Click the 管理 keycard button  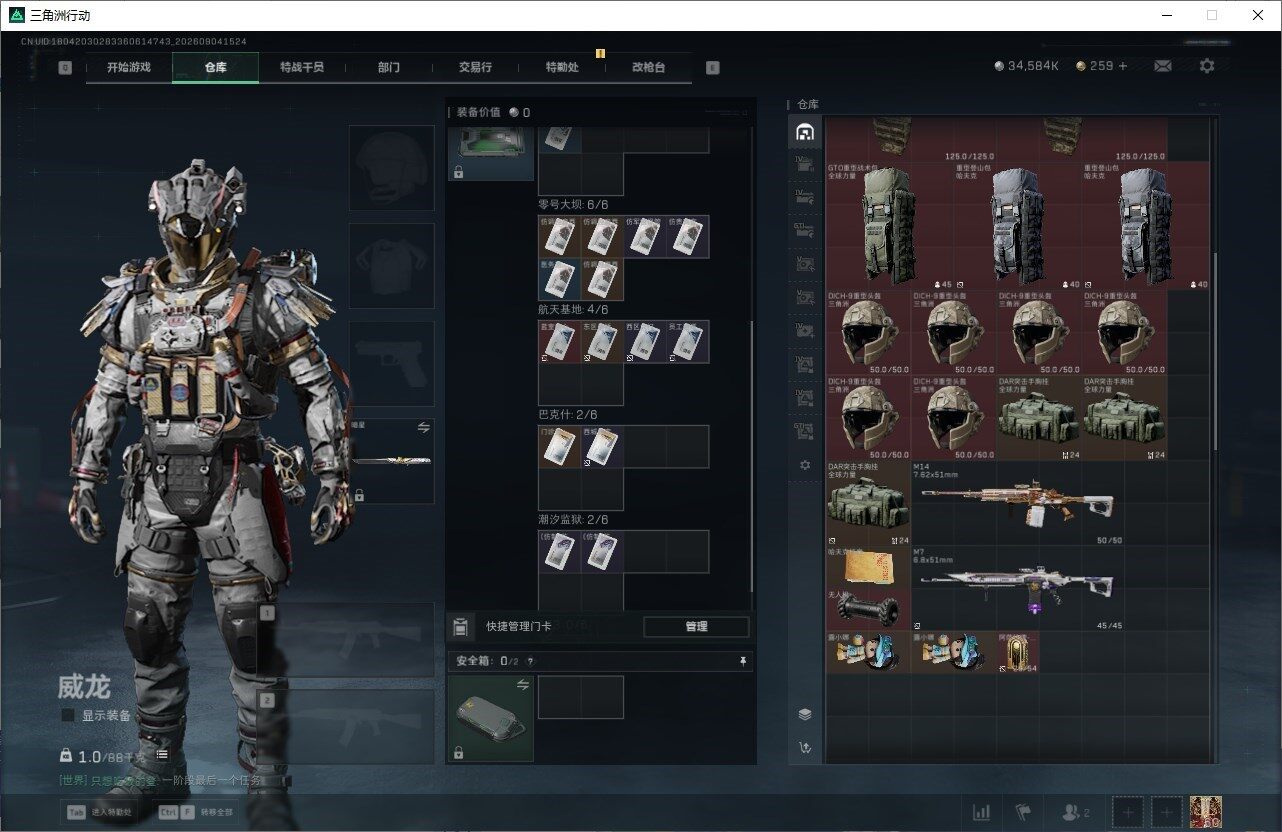pos(696,627)
